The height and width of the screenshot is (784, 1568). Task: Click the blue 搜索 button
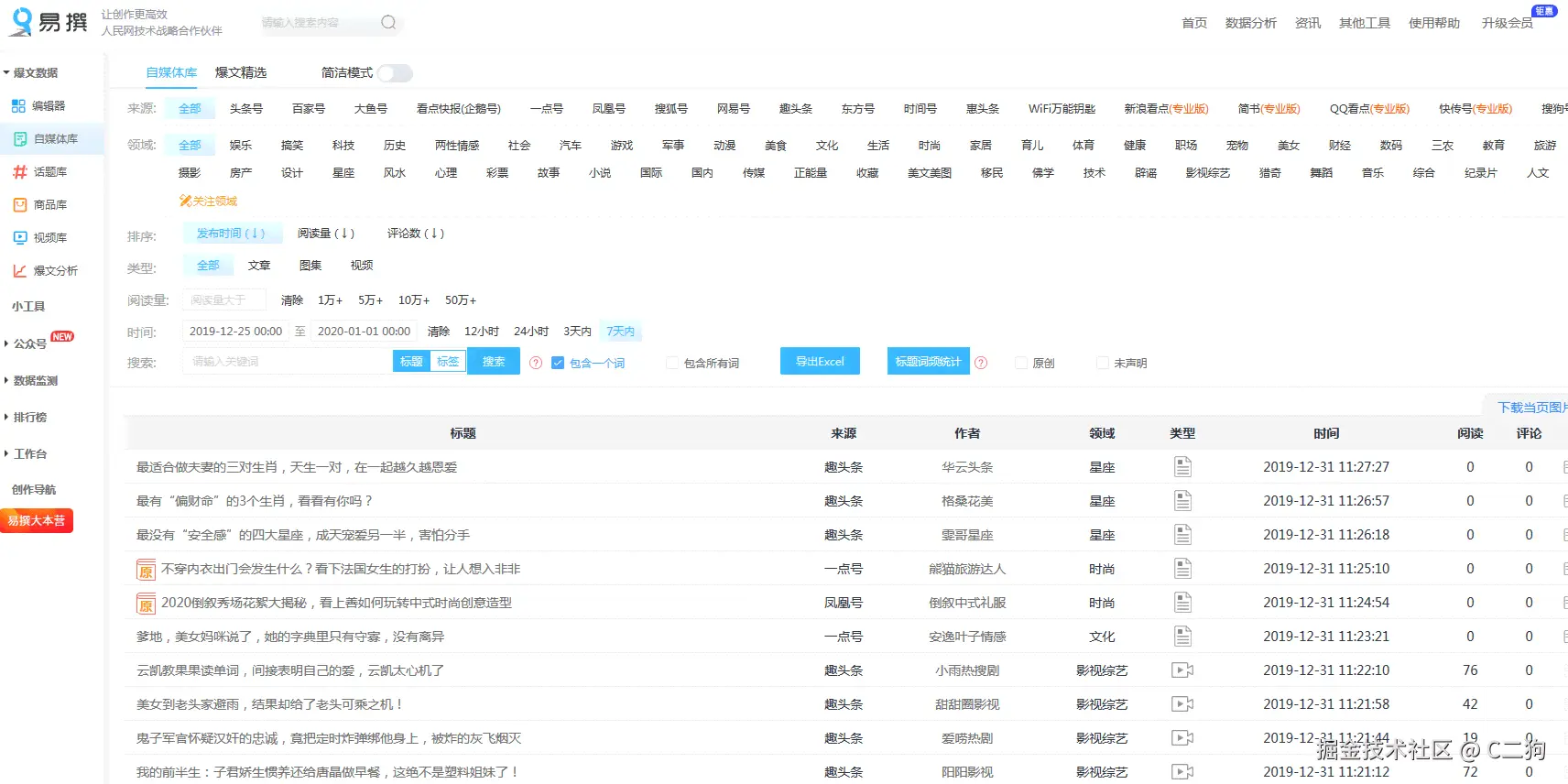494,362
